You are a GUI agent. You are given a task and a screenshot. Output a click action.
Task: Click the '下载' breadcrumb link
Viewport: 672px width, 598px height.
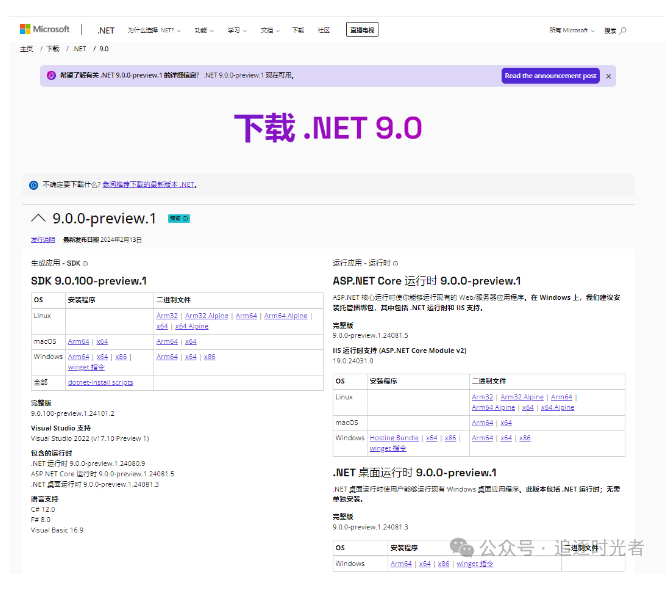(53, 49)
